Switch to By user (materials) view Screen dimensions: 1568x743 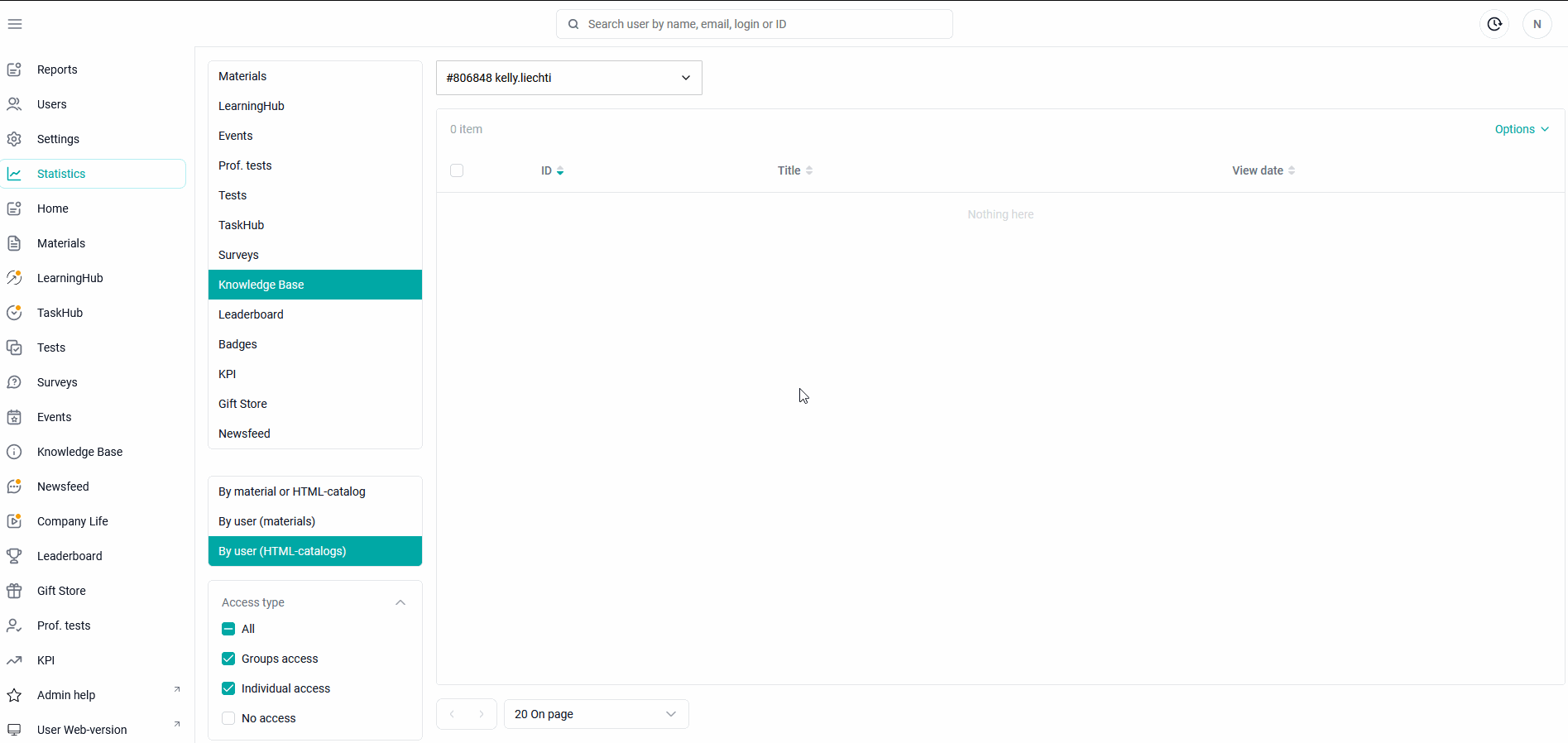tap(315, 521)
